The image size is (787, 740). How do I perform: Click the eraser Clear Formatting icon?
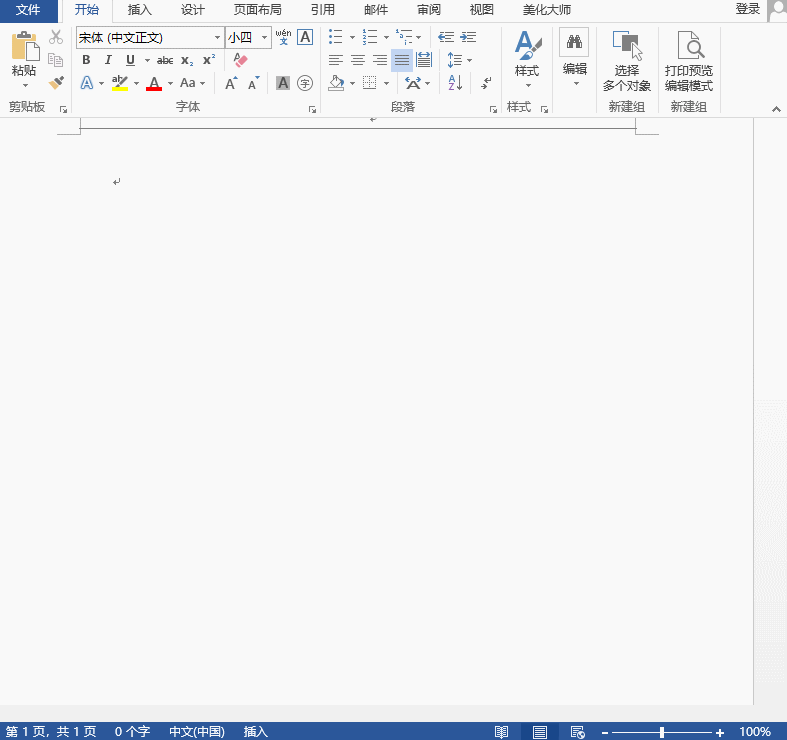point(240,60)
